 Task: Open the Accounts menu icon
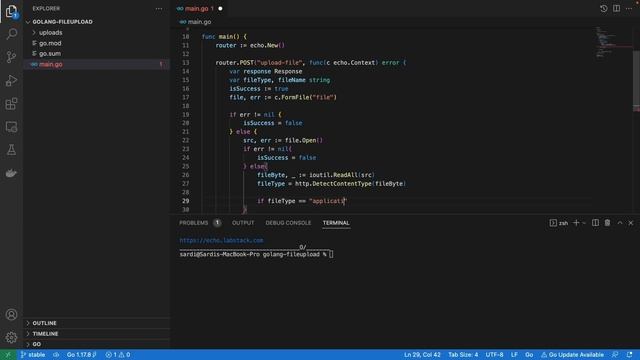tap(11, 315)
